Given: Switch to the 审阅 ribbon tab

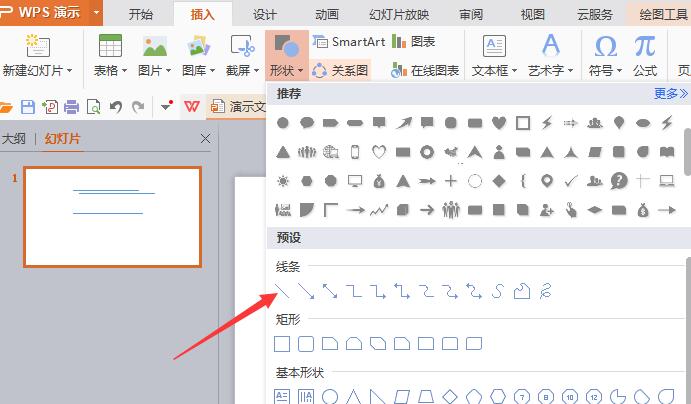Looking at the screenshot, I should tap(471, 14).
